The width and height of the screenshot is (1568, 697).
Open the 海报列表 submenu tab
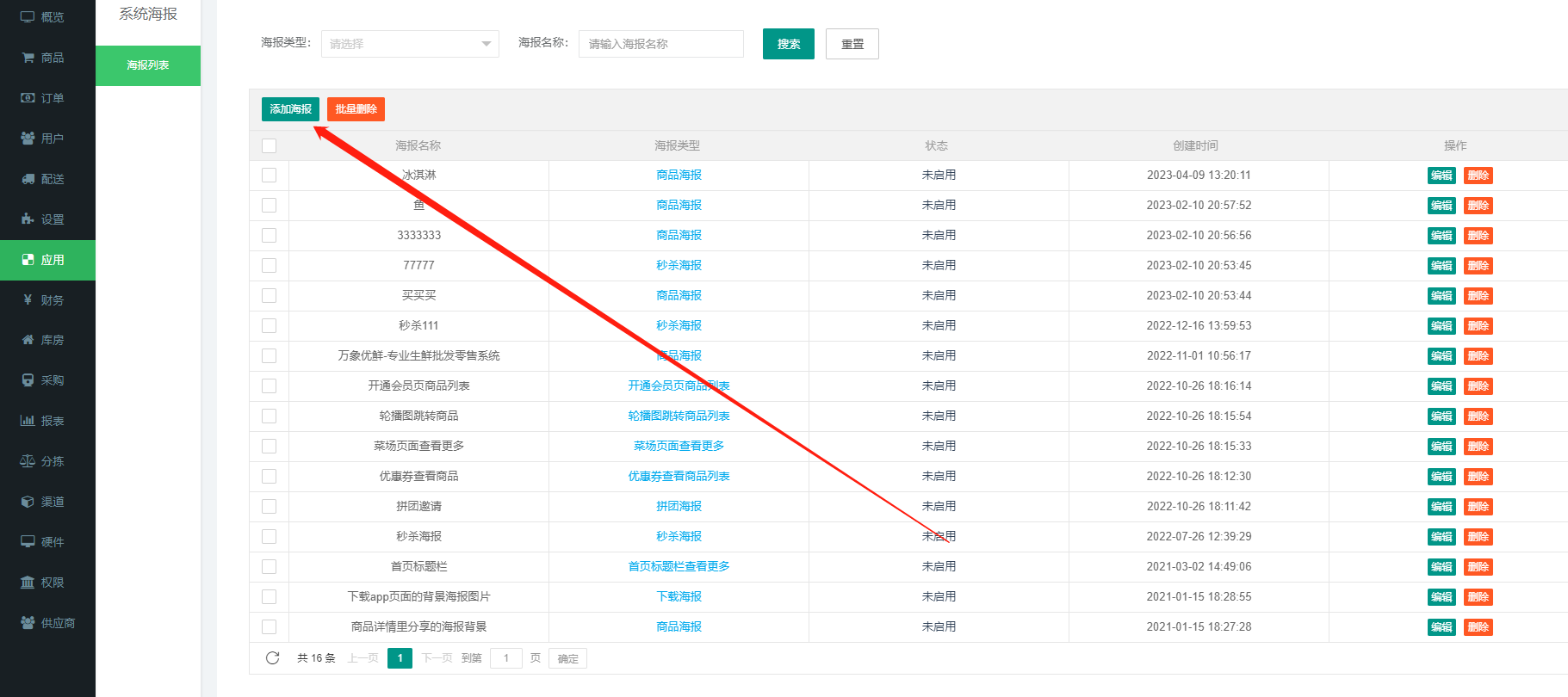pyautogui.click(x=148, y=65)
